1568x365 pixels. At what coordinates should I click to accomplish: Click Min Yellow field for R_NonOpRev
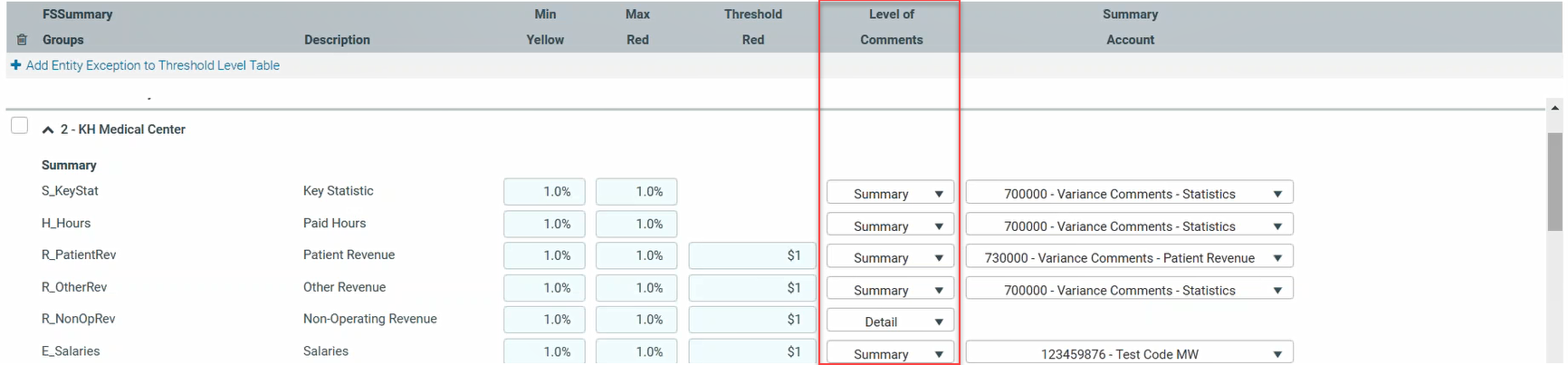tap(544, 320)
